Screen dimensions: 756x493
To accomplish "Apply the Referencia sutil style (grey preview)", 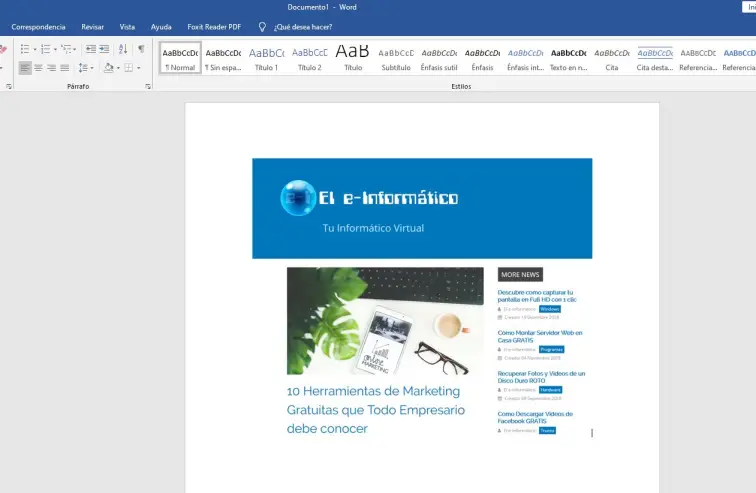I will 698,58.
